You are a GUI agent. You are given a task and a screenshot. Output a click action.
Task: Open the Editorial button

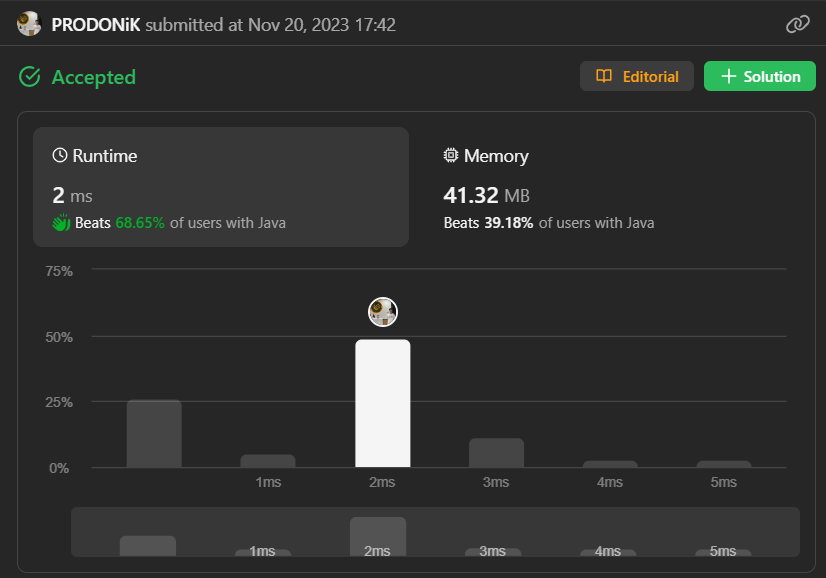point(637,77)
